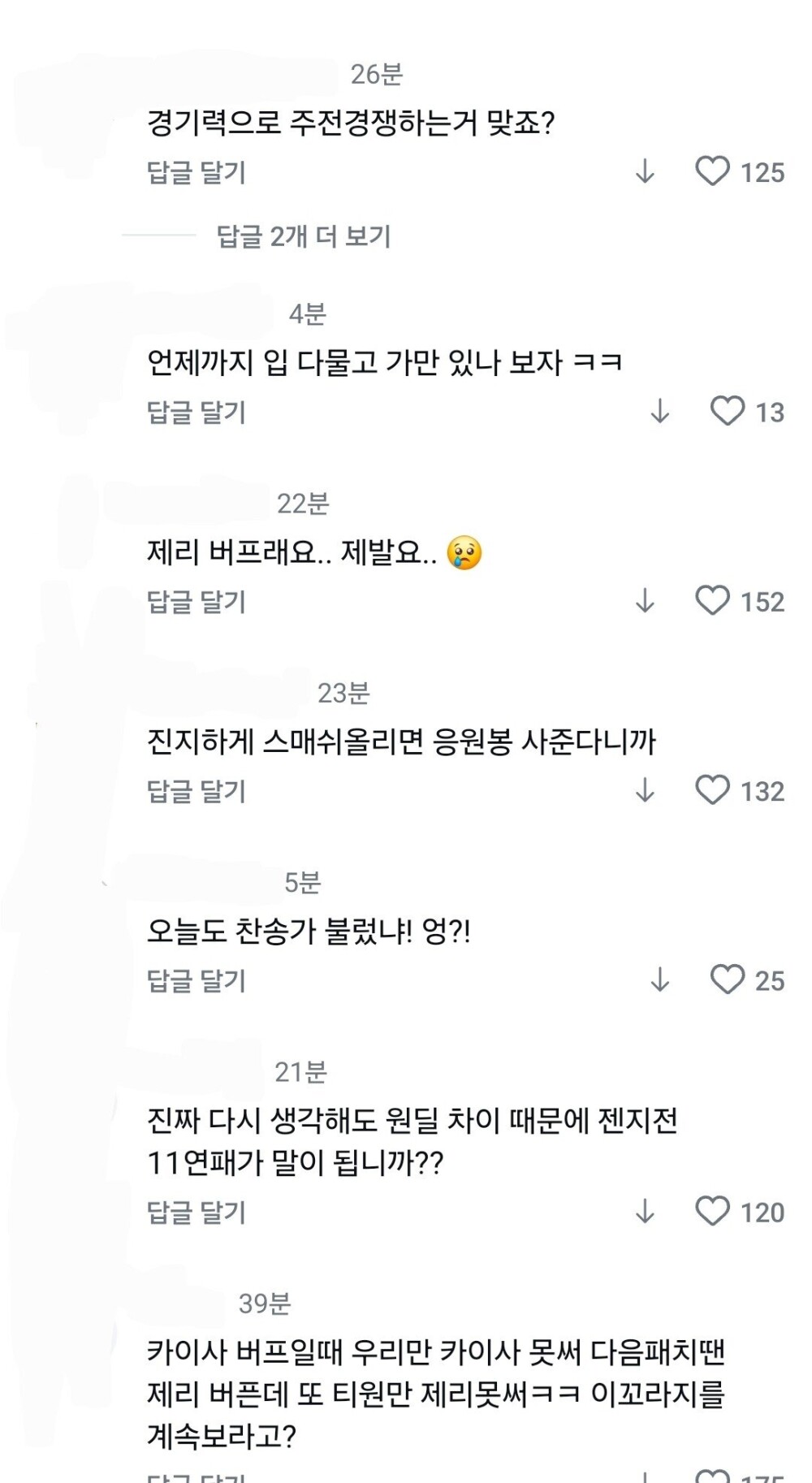Downvote the 찬송가 불렀냐 comment
This screenshot has height=1483, width=812.
click(x=659, y=979)
